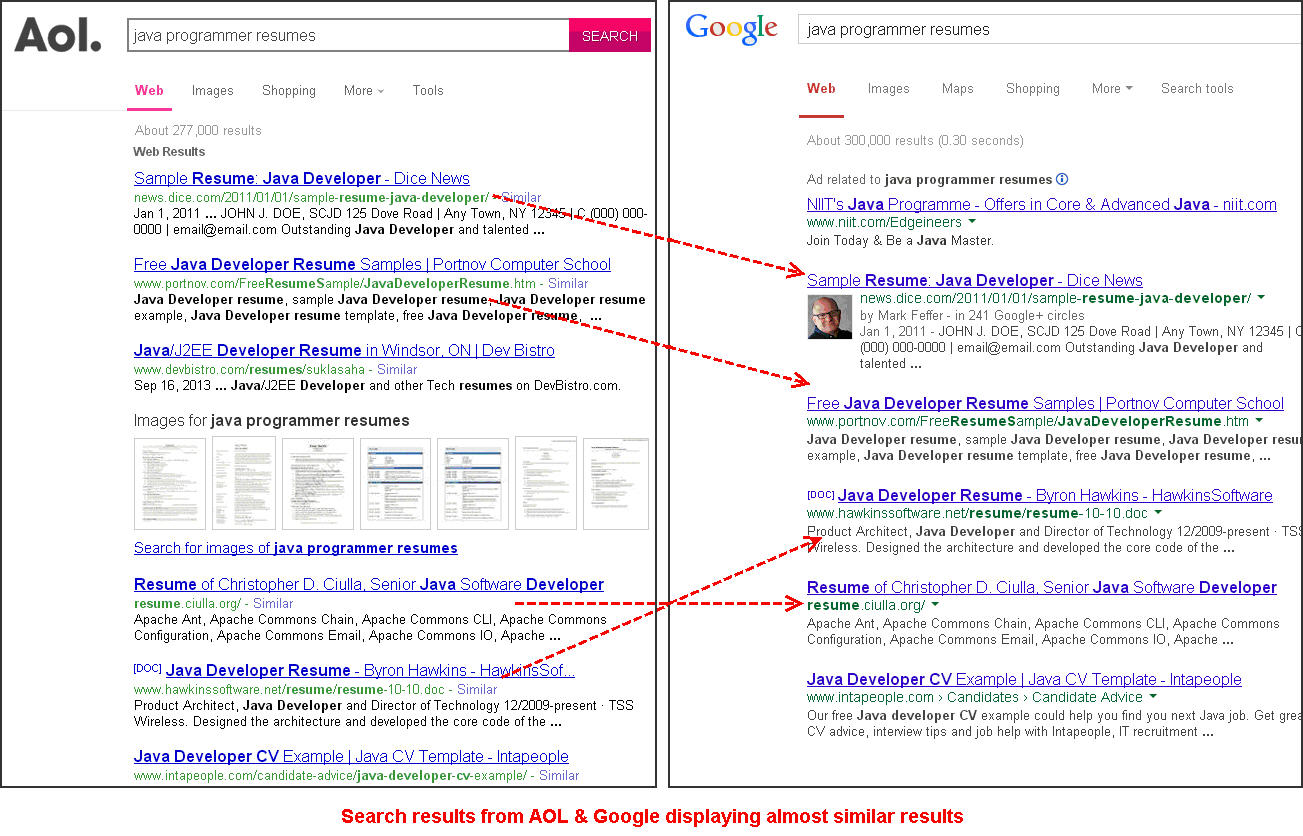The image size is (1303, 836).
Task: Open the Google More dropdown
Action: (x=1112, y=88)
